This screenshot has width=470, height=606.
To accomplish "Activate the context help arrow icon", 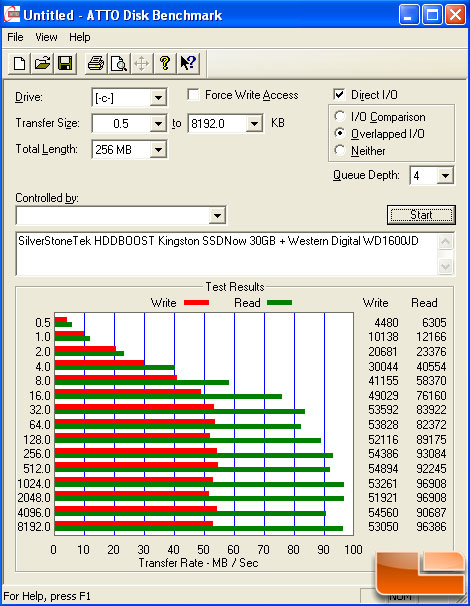I will pyautogui.click(x=188, y=63).
